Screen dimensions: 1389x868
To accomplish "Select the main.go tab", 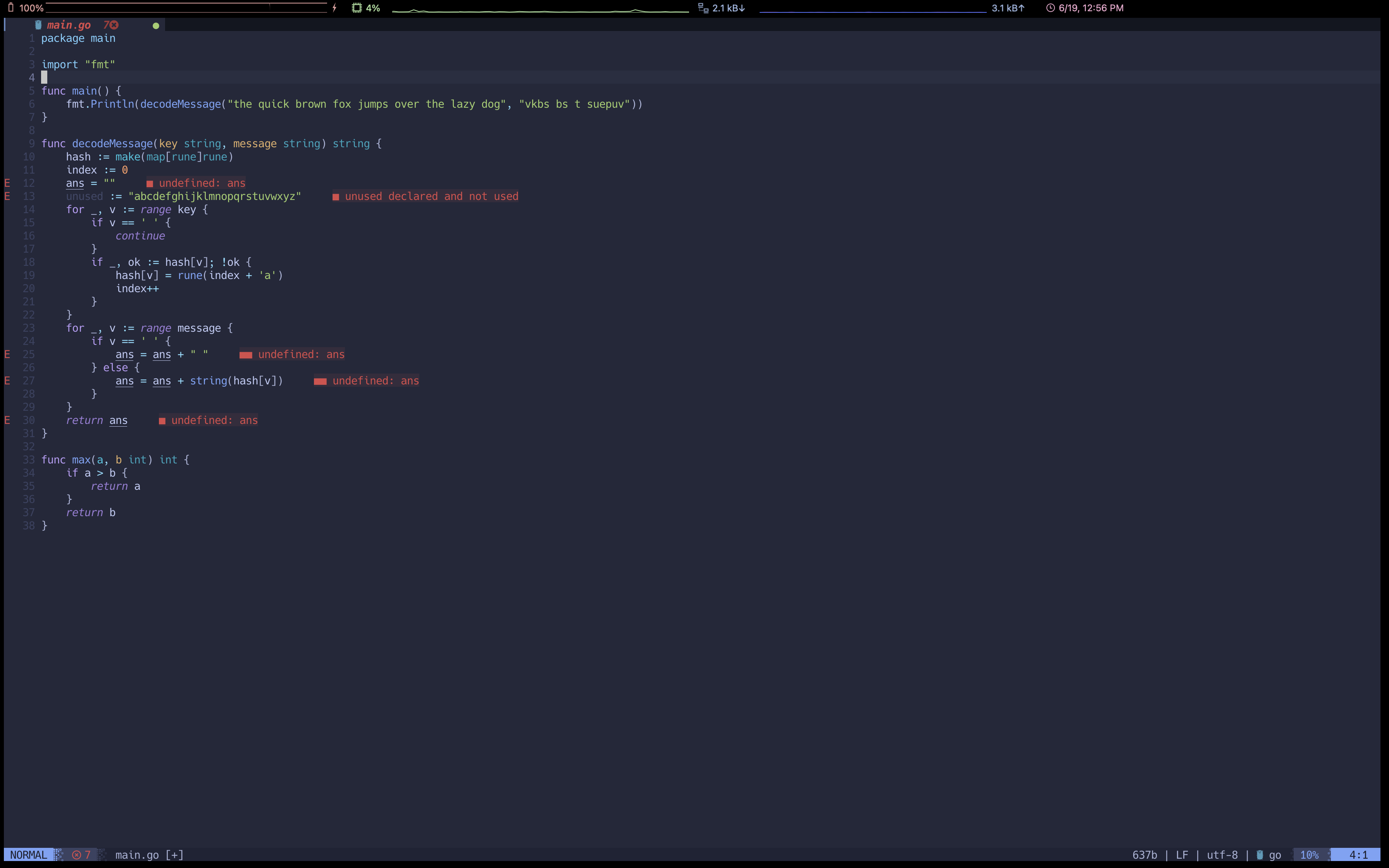I will pyautogui.click(x=68, y=25).
